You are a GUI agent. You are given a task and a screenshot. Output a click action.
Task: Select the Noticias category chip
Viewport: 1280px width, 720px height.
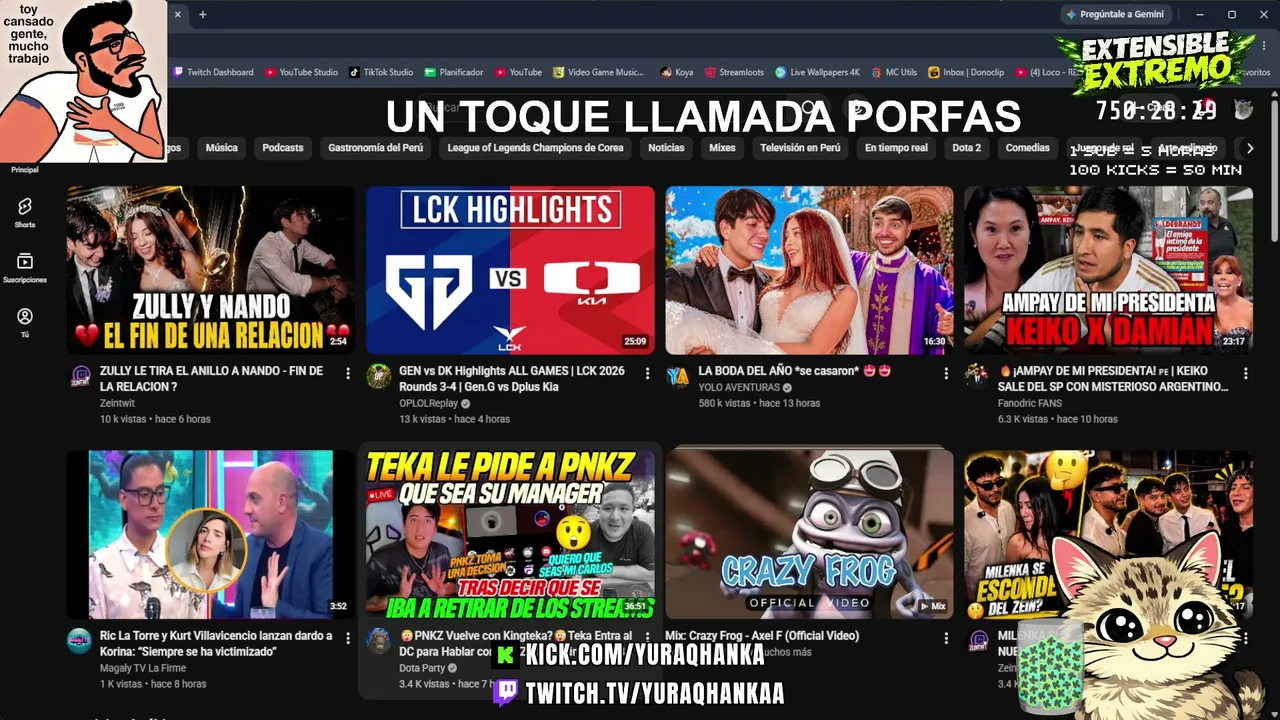point(666,148)
